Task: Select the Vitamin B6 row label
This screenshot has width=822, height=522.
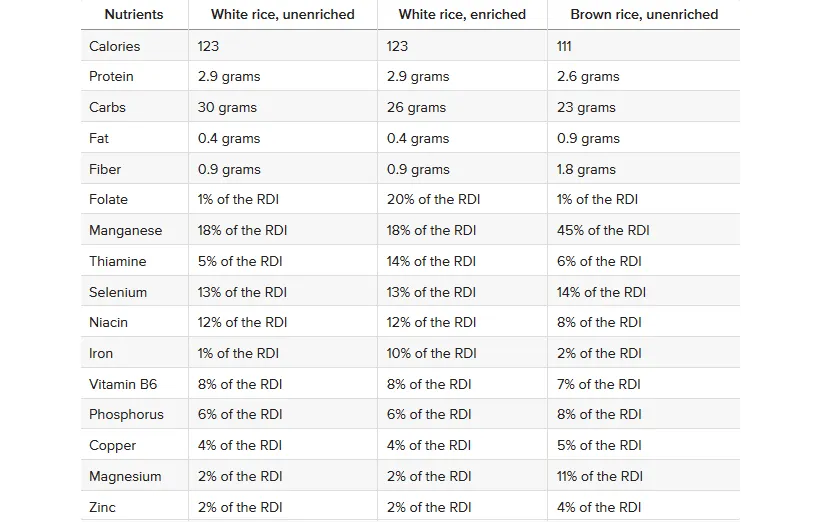Action: (123, 385)
